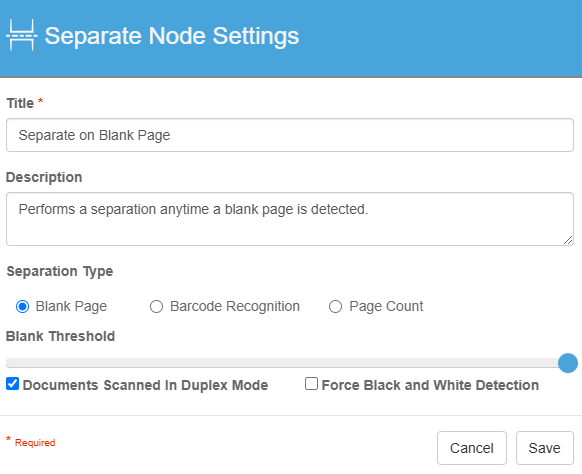The width and height of the screenshot is (582, 474).
Task: Cancel the node settings dialog
Action: point(472,448)
